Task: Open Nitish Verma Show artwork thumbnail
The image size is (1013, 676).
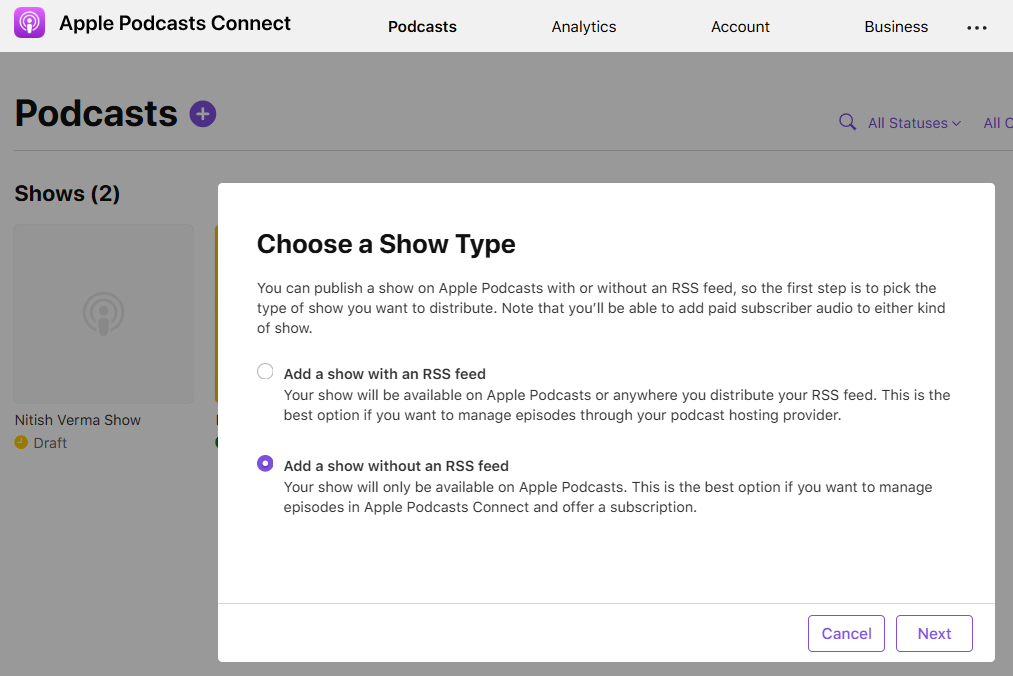Action: (103, 314)
